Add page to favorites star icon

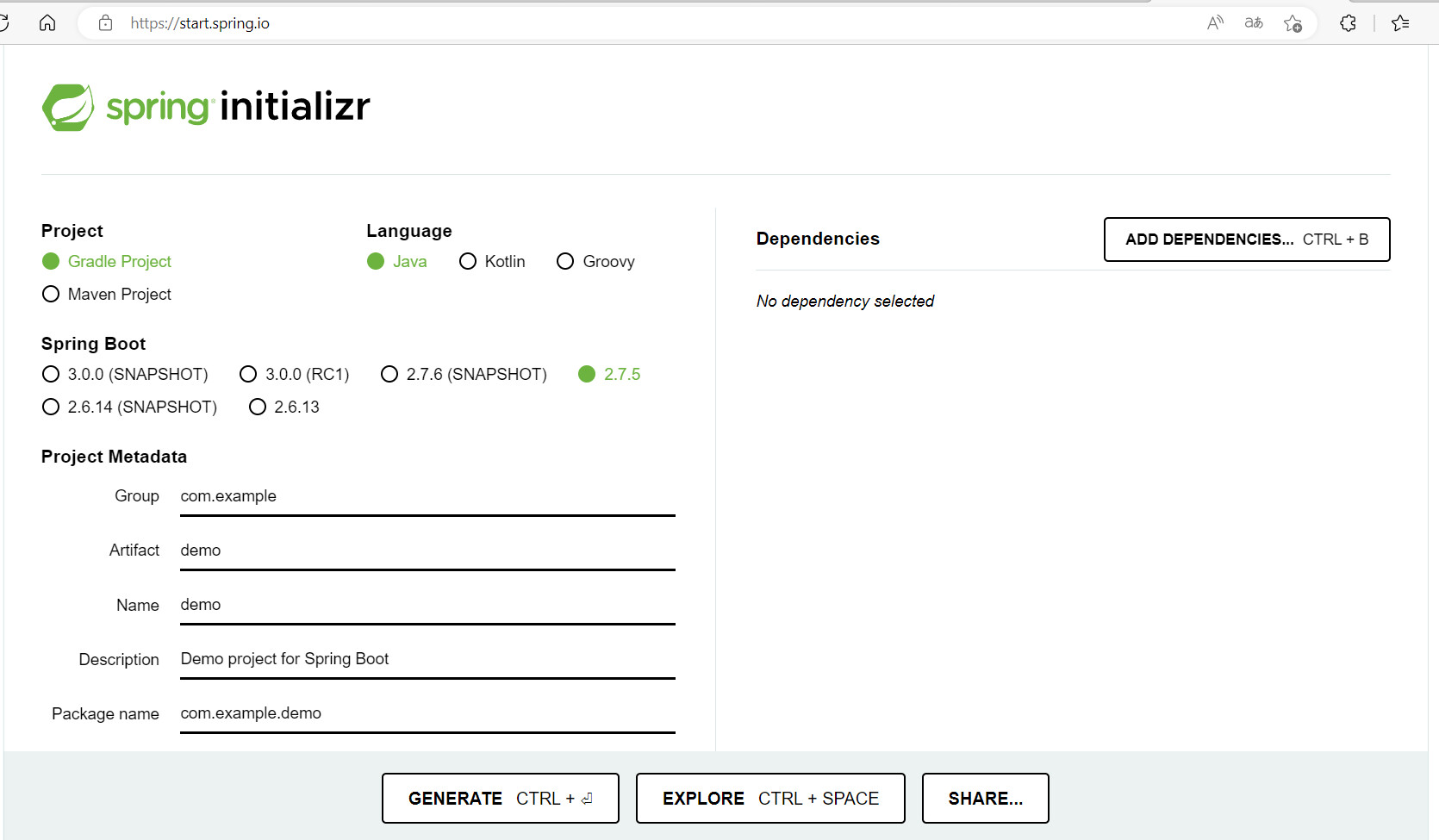click(1293, 23)
